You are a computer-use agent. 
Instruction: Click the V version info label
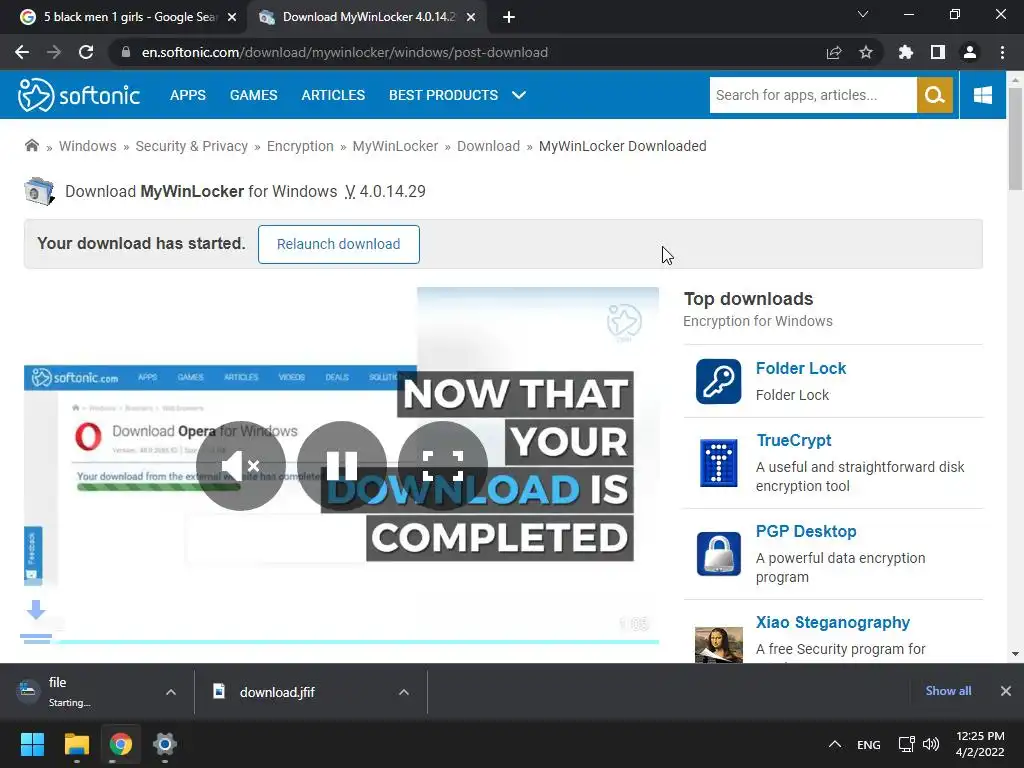pos(350,191)
